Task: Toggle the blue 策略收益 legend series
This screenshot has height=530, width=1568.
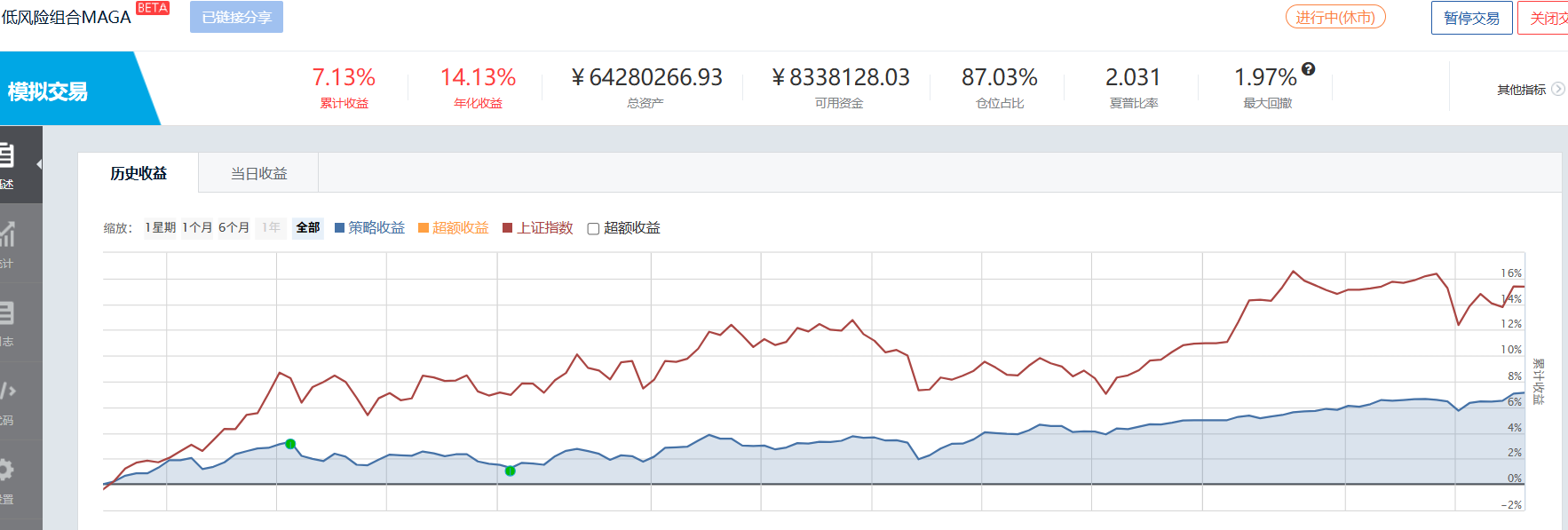Action: click(x=369, y=228)
